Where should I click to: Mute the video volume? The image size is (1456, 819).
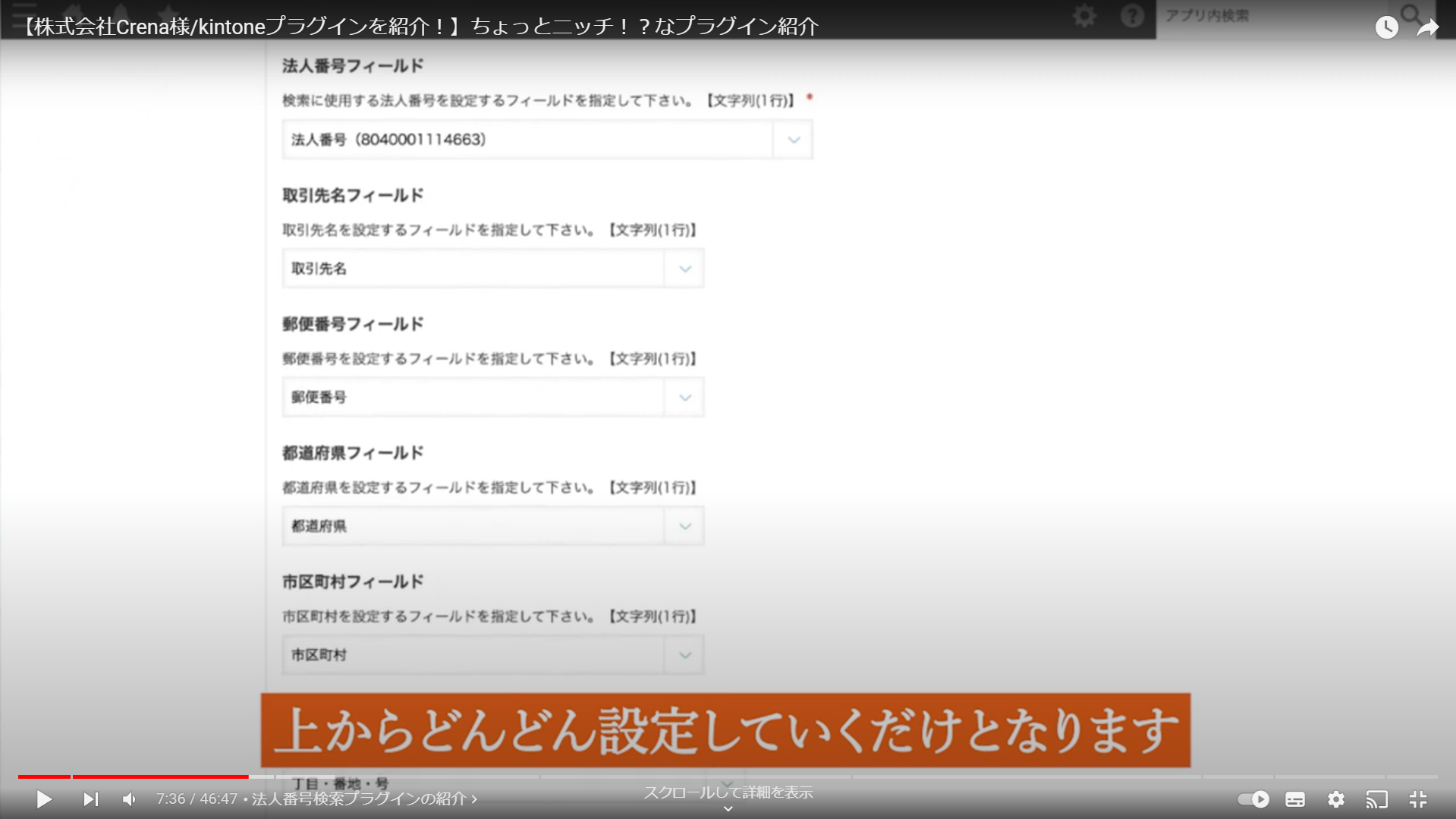pos(130,799)
